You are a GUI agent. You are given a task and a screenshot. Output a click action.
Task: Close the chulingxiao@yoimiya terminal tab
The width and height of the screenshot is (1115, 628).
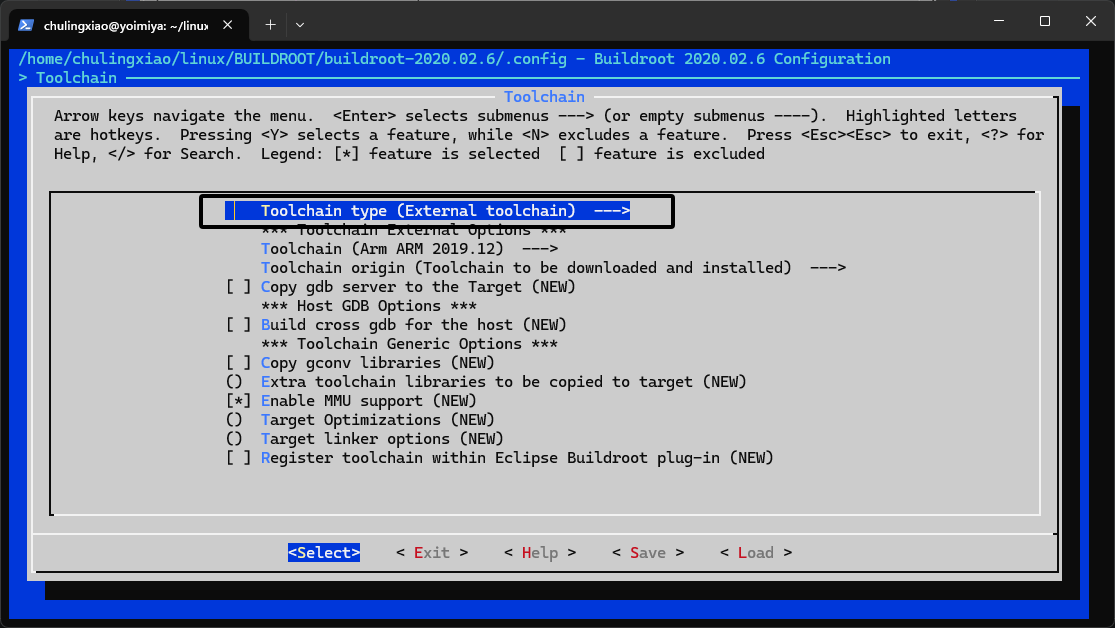[x=228, y=25]
